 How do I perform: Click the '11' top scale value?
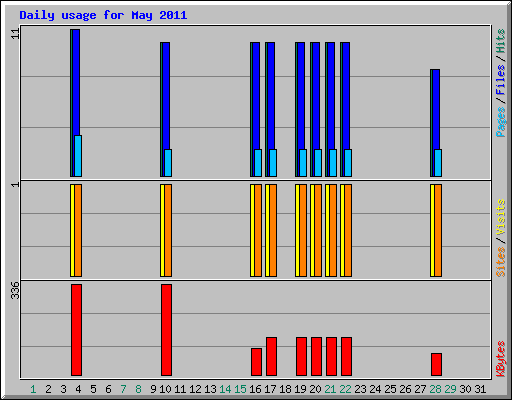(15, 34)
